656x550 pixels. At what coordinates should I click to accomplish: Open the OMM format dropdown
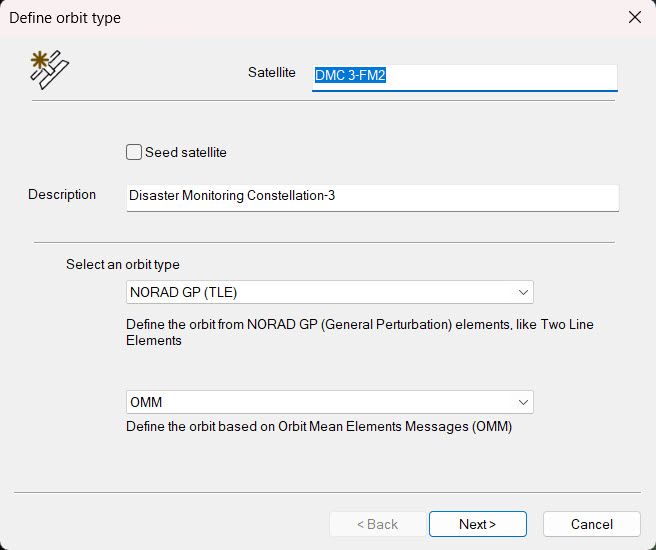tap(330, 402)
